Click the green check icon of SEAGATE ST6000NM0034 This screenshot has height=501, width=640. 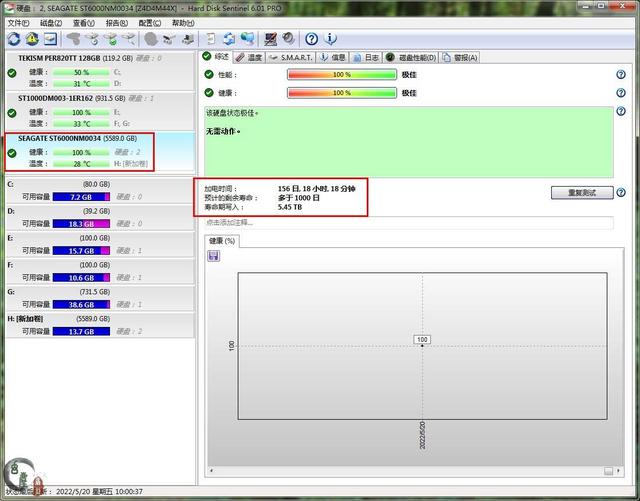[12, 153]
